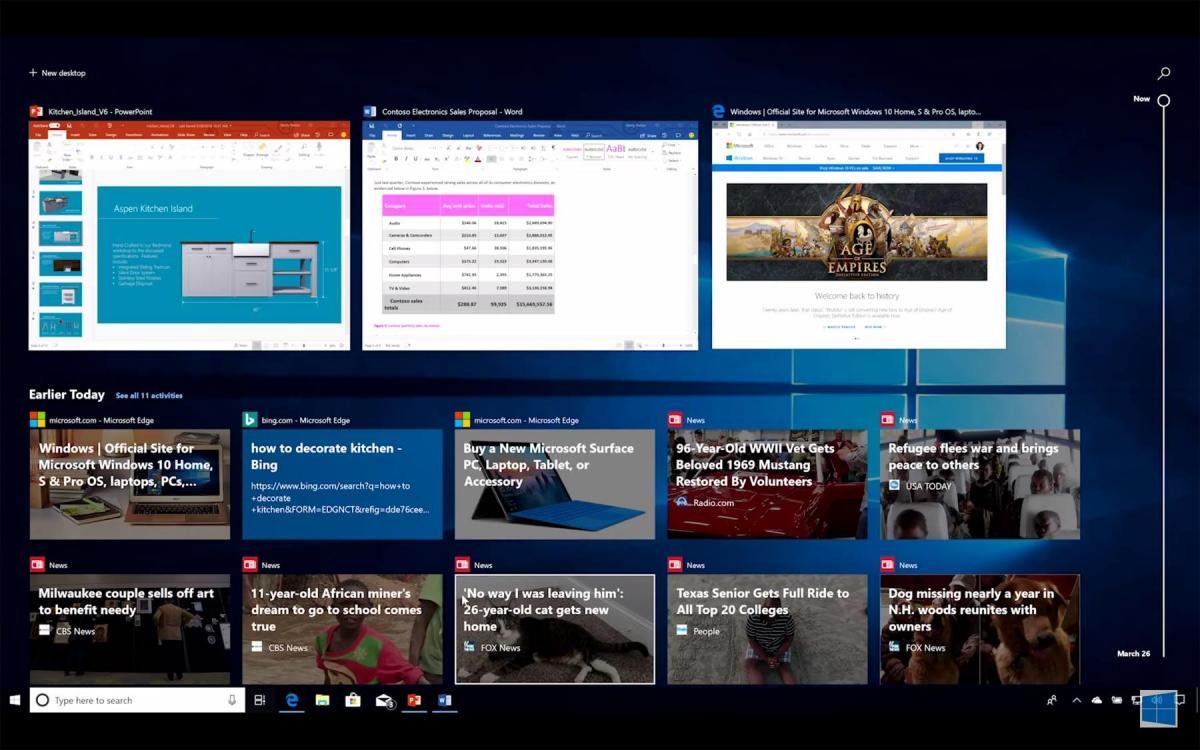Open Microsoft Edge from the taskbar

pyautogui.click(x=292, y=700)
